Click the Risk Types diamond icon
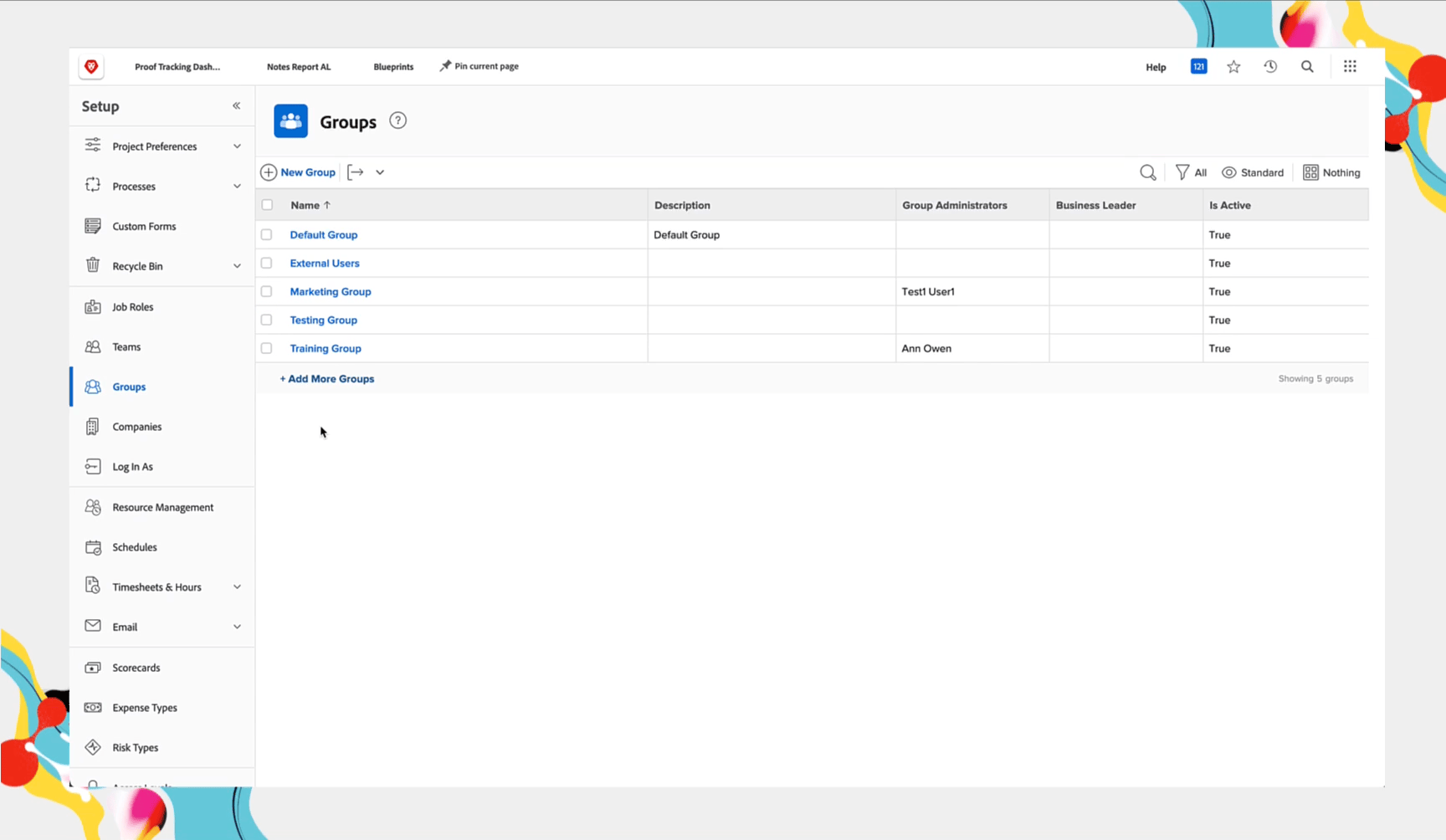This screenshot has height=840, width=1446. (93, 747)
